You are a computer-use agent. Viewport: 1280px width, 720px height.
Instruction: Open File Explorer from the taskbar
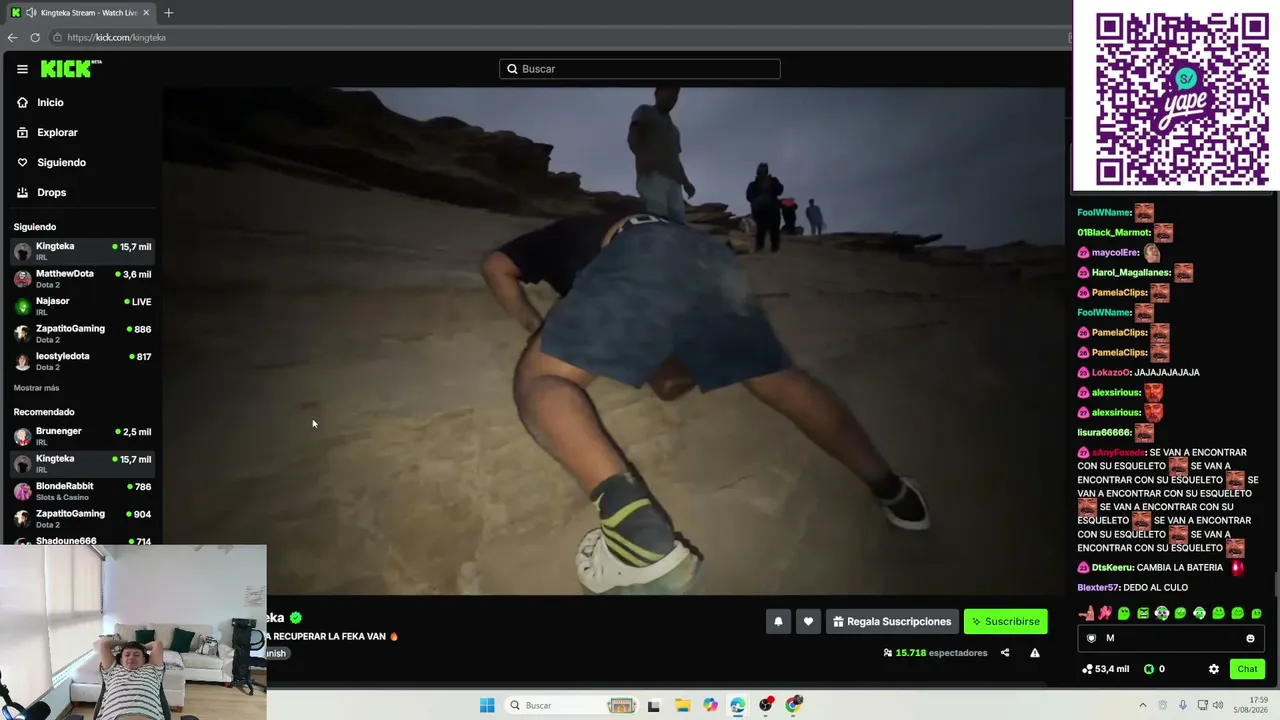(x=682, y=705)
